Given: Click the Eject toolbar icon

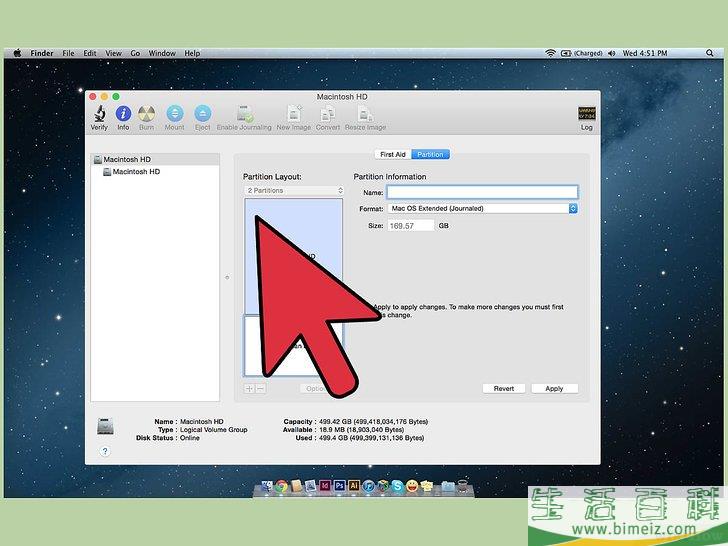Looking at the screenshot, I should [202, 113].
